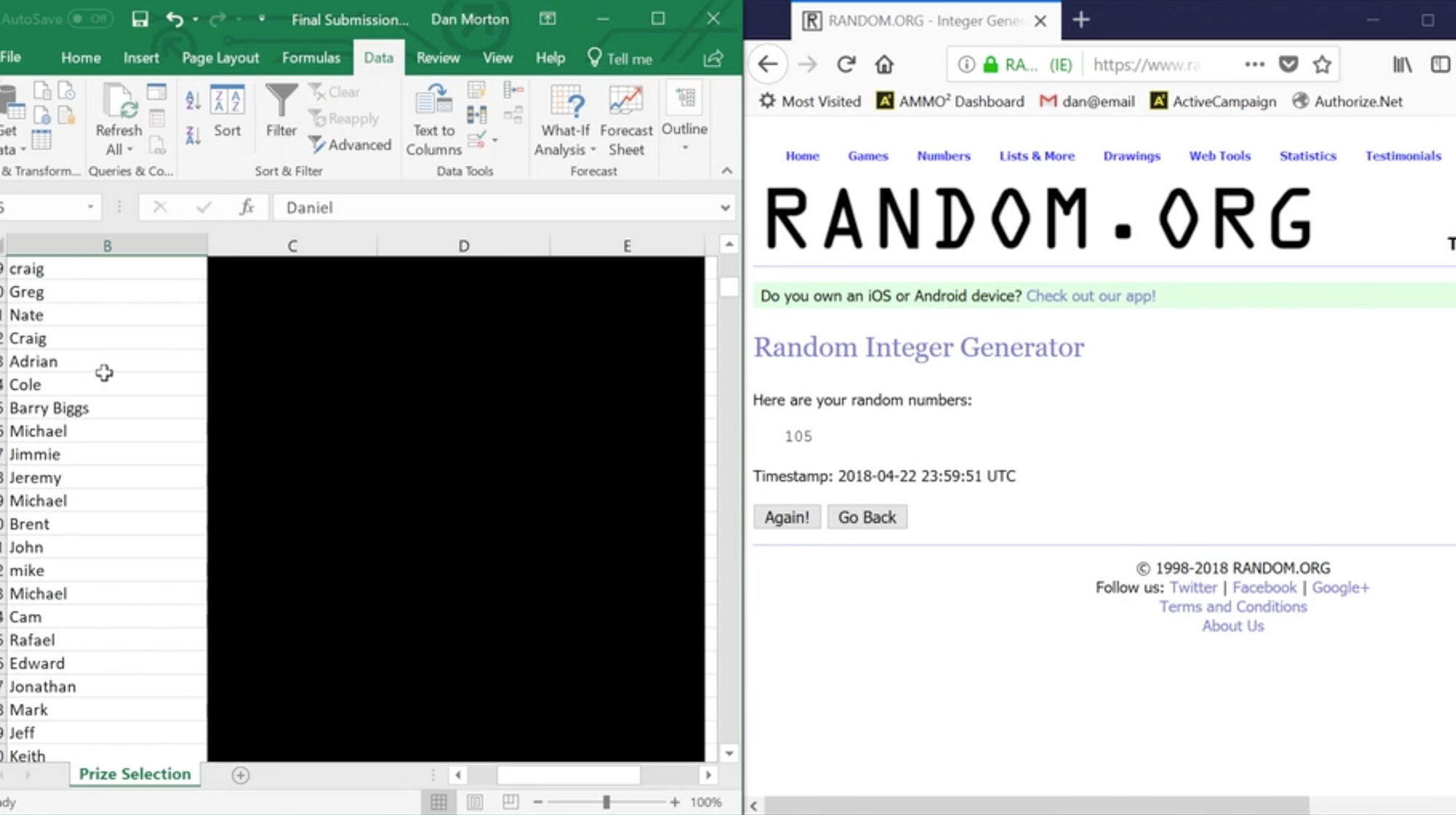Open Check out our app link
The width and height of the screenshot is (1456, 815).
[x=1091, y=296]
